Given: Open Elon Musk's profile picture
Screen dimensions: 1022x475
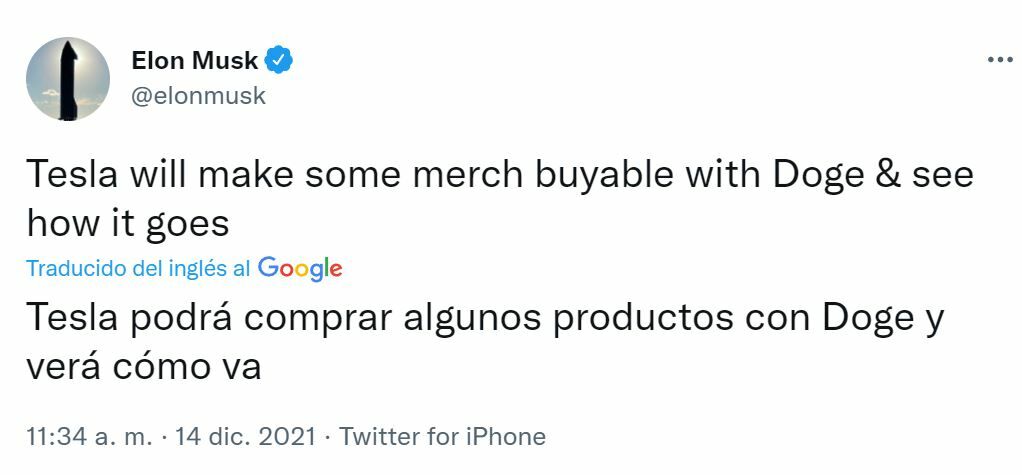Looking at the screenshot, I should point(68,79).
